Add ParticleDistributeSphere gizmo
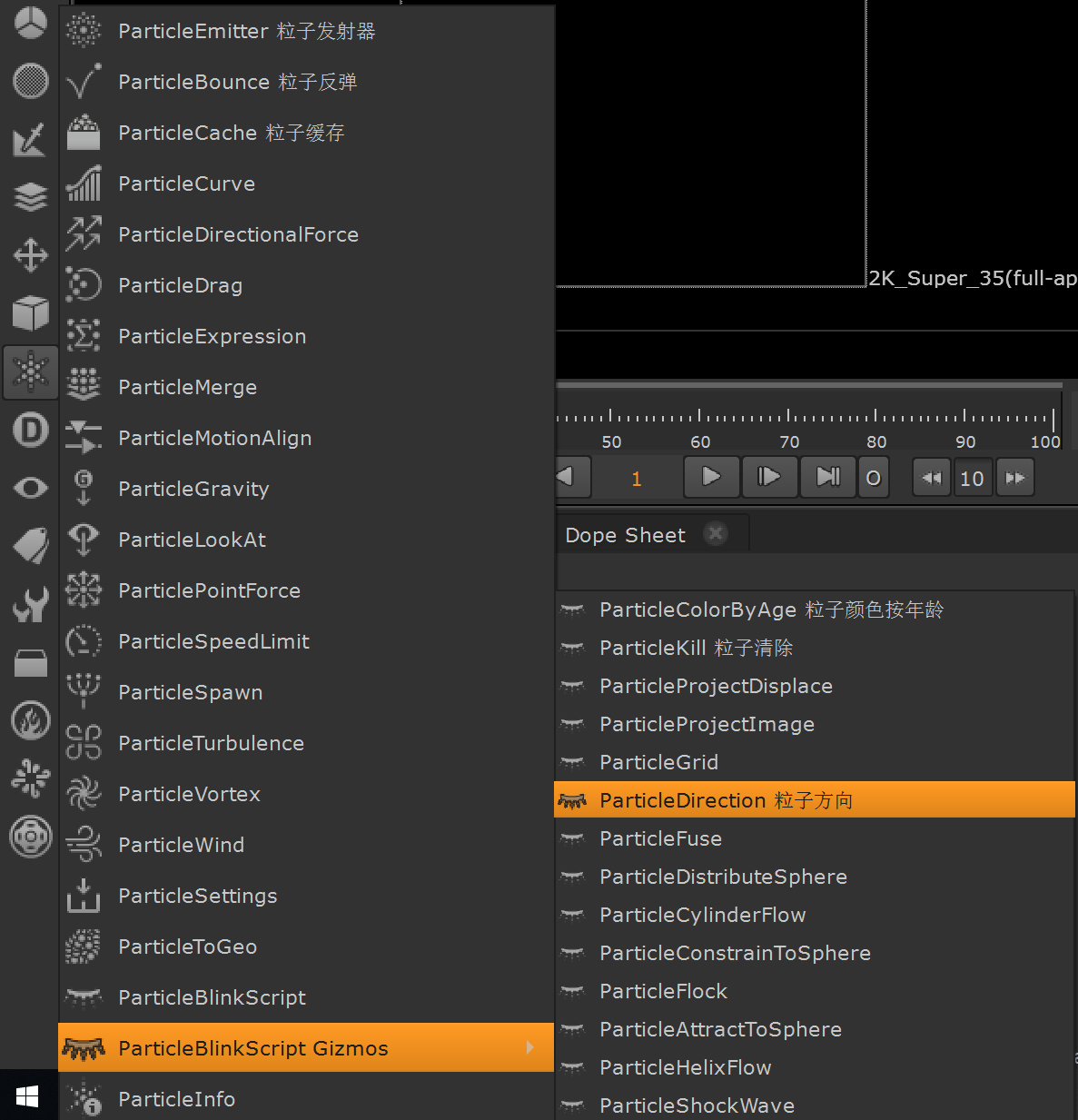The height and width of the screenshot is (1120, 1078). coord(815,877)
